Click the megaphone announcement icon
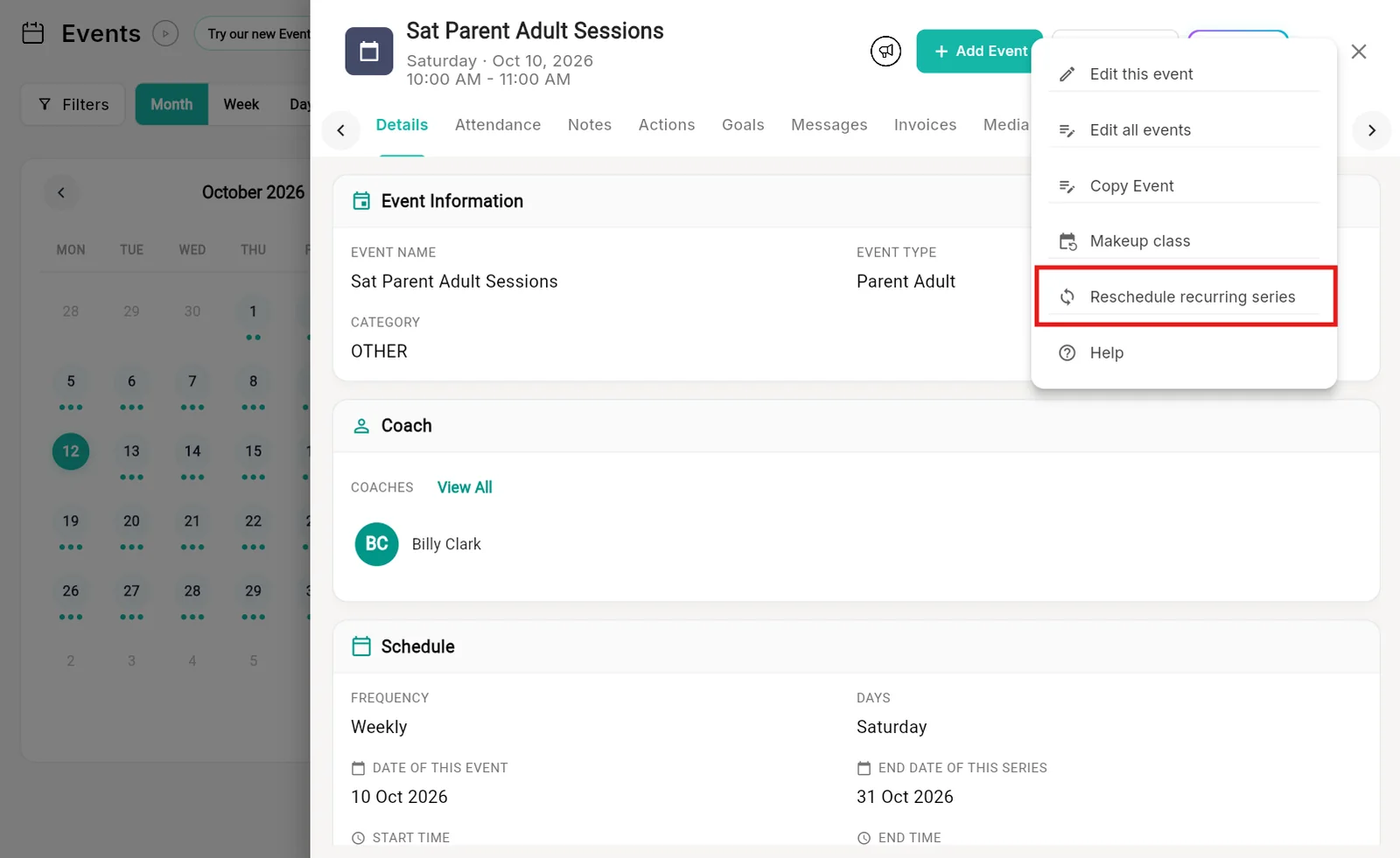This screenshot has height=858, width=1400. pyautogui.click(x=885, y=52)
